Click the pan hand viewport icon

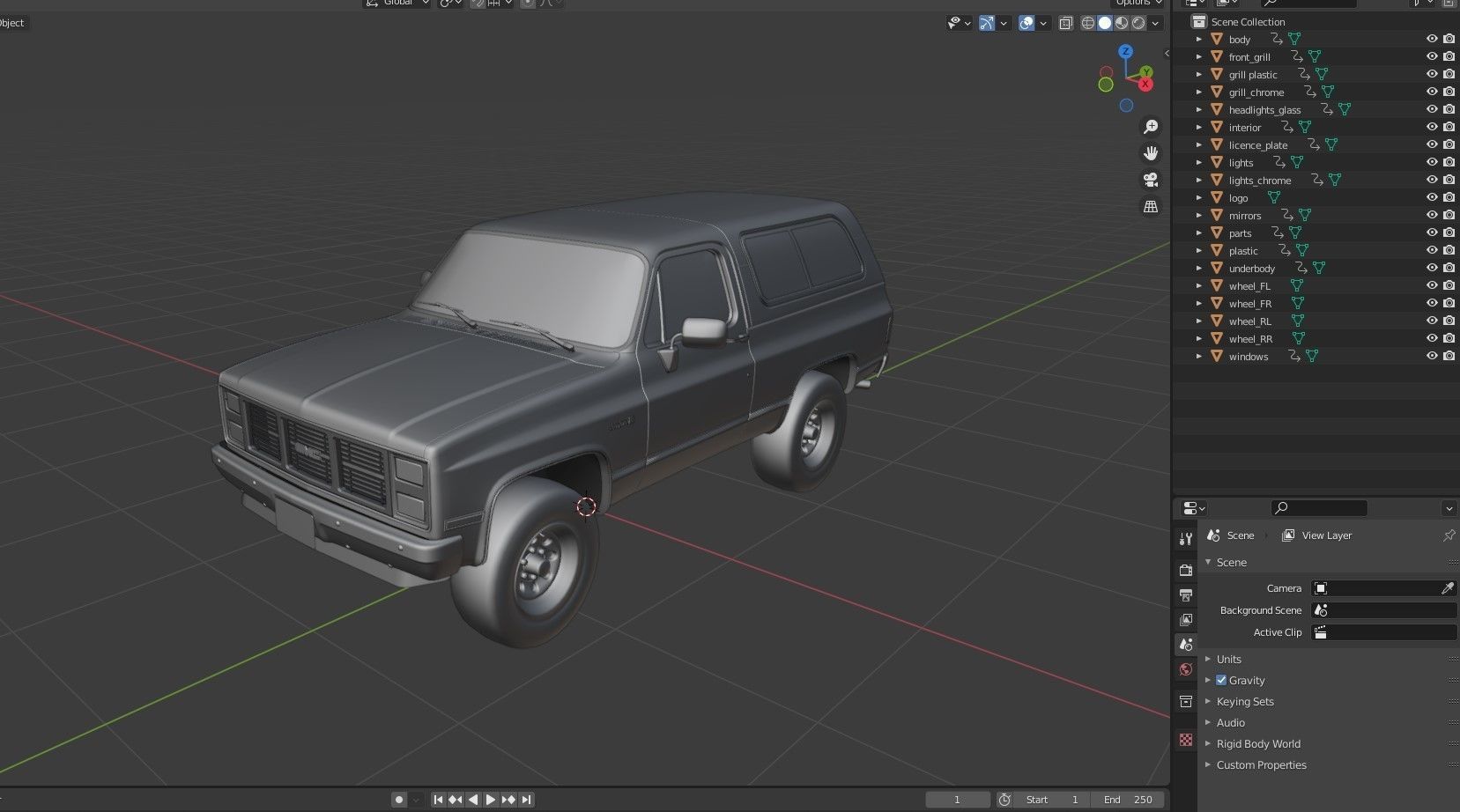click(x=1151, y=153)
